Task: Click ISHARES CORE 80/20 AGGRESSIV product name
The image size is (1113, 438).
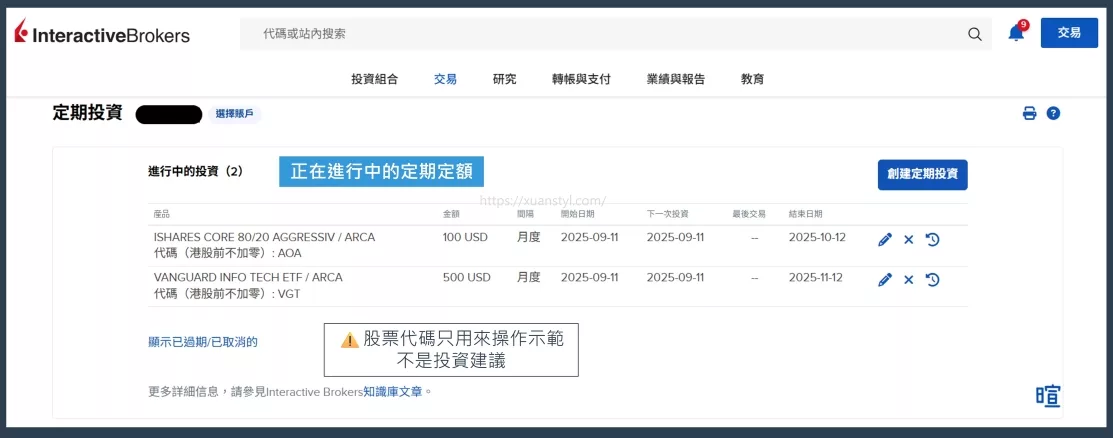Action: click(264, 237)
